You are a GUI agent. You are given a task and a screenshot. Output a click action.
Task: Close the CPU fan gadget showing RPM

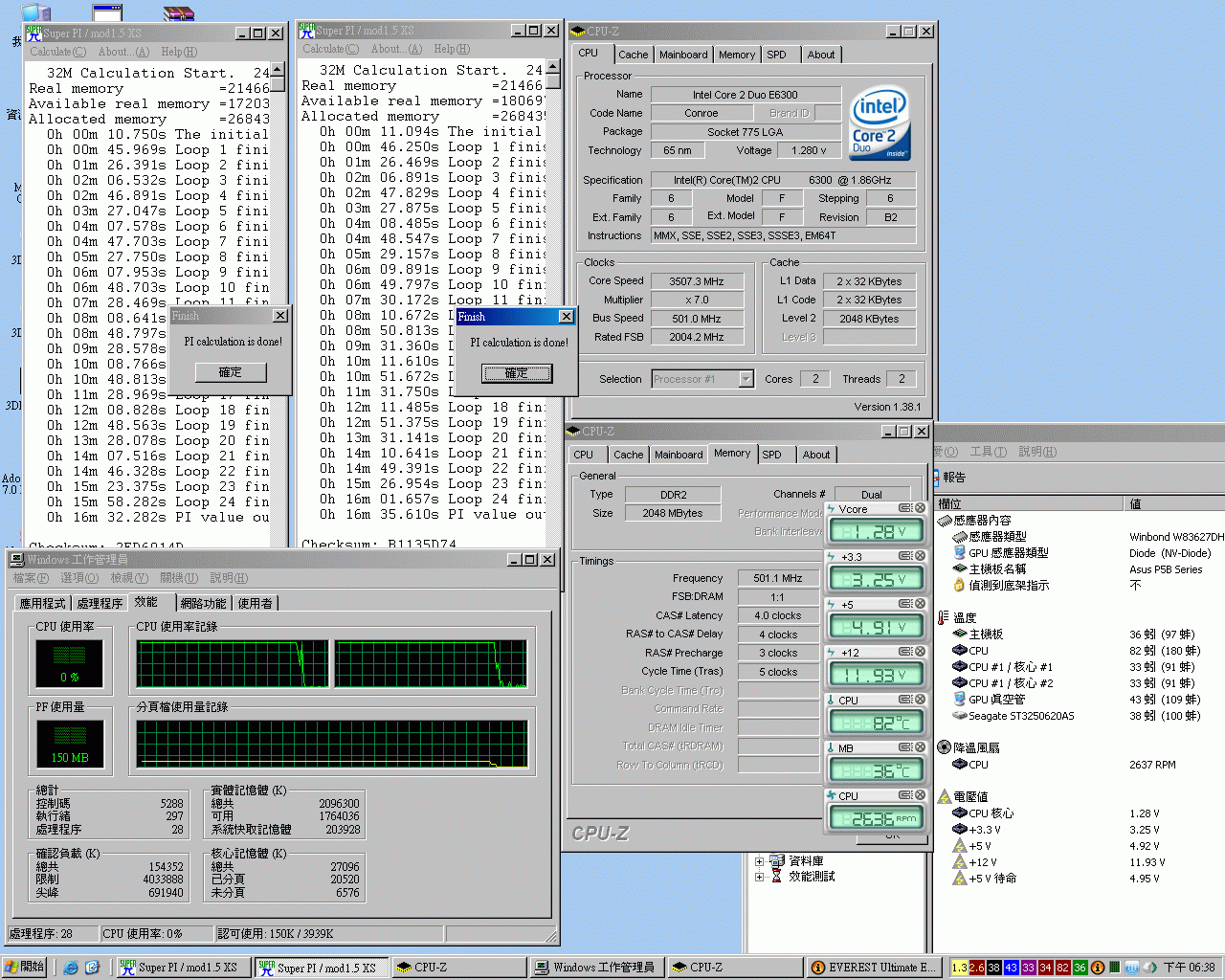[921, 795]
